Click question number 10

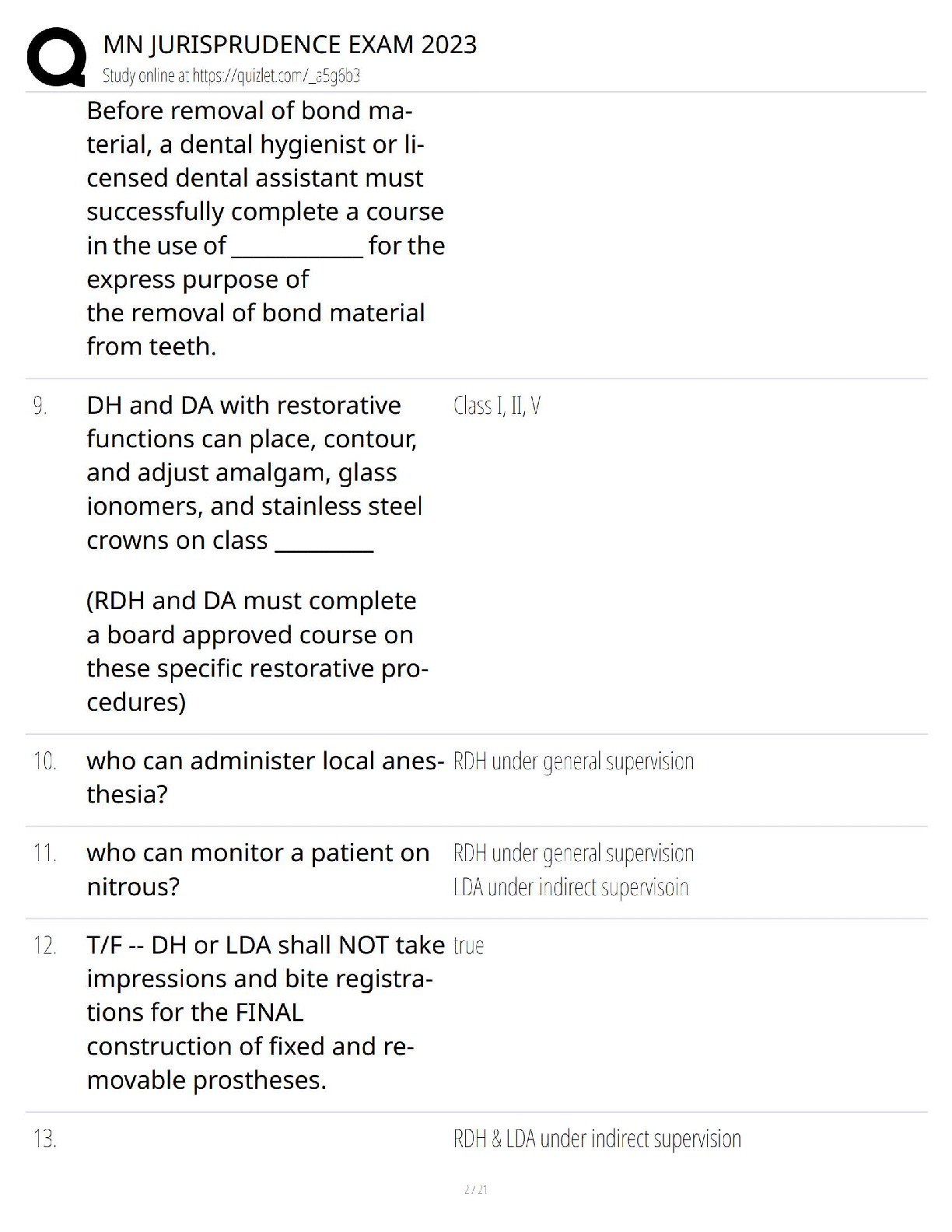[44, 761]
